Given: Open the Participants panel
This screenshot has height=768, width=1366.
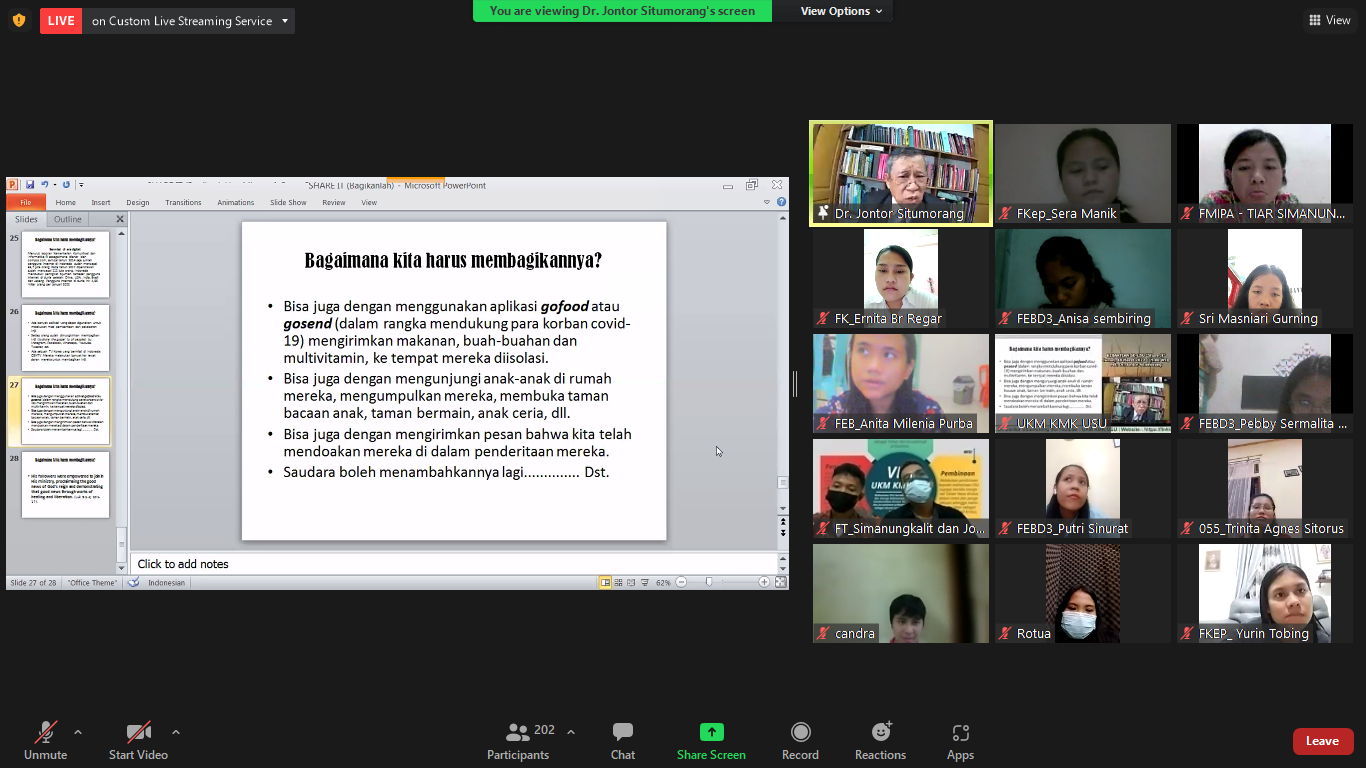Looking at the screenshot, I should [518, 741].
